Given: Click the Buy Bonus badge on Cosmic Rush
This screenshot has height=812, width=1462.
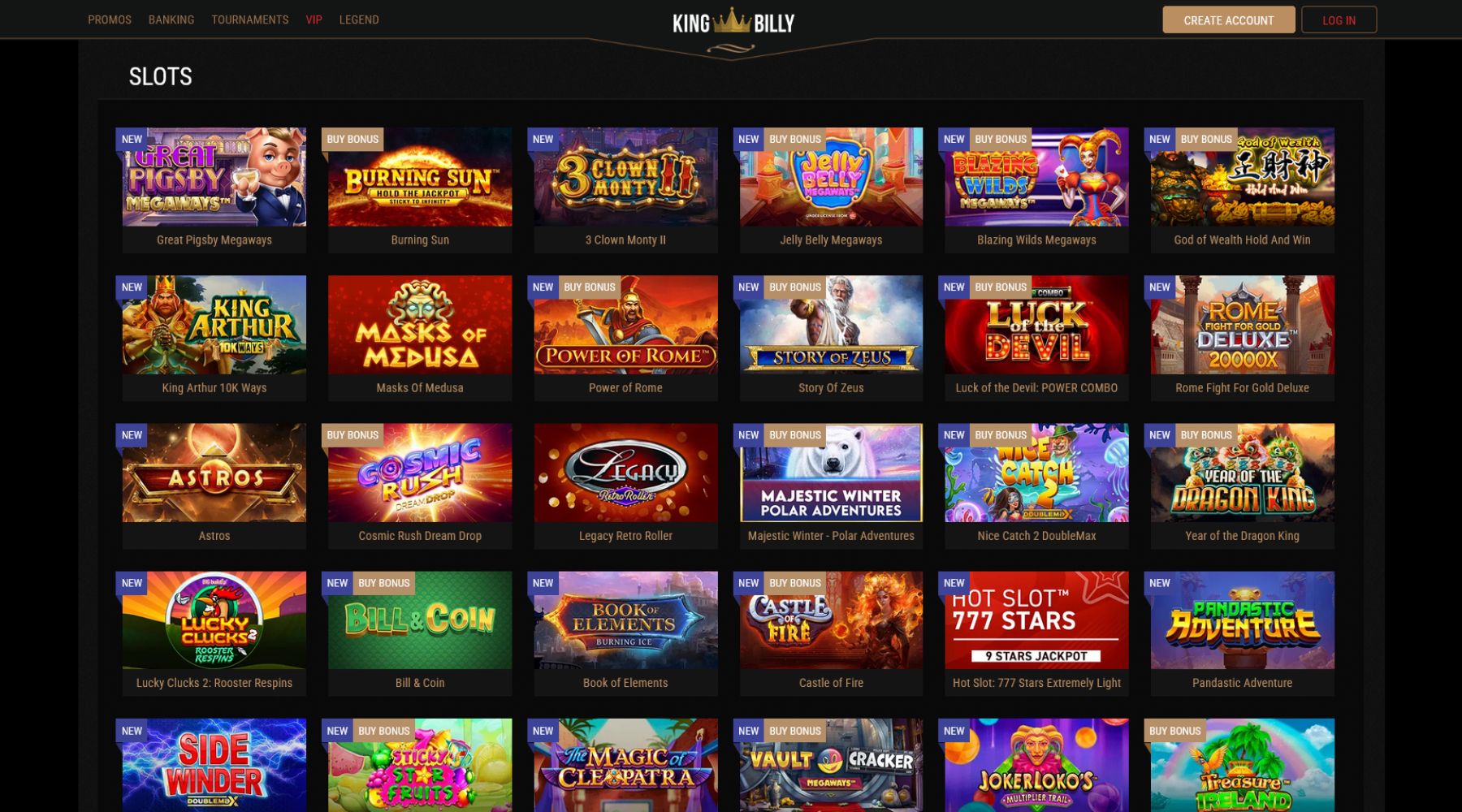Looking at the screenshot, I should [x=353, y=435].
